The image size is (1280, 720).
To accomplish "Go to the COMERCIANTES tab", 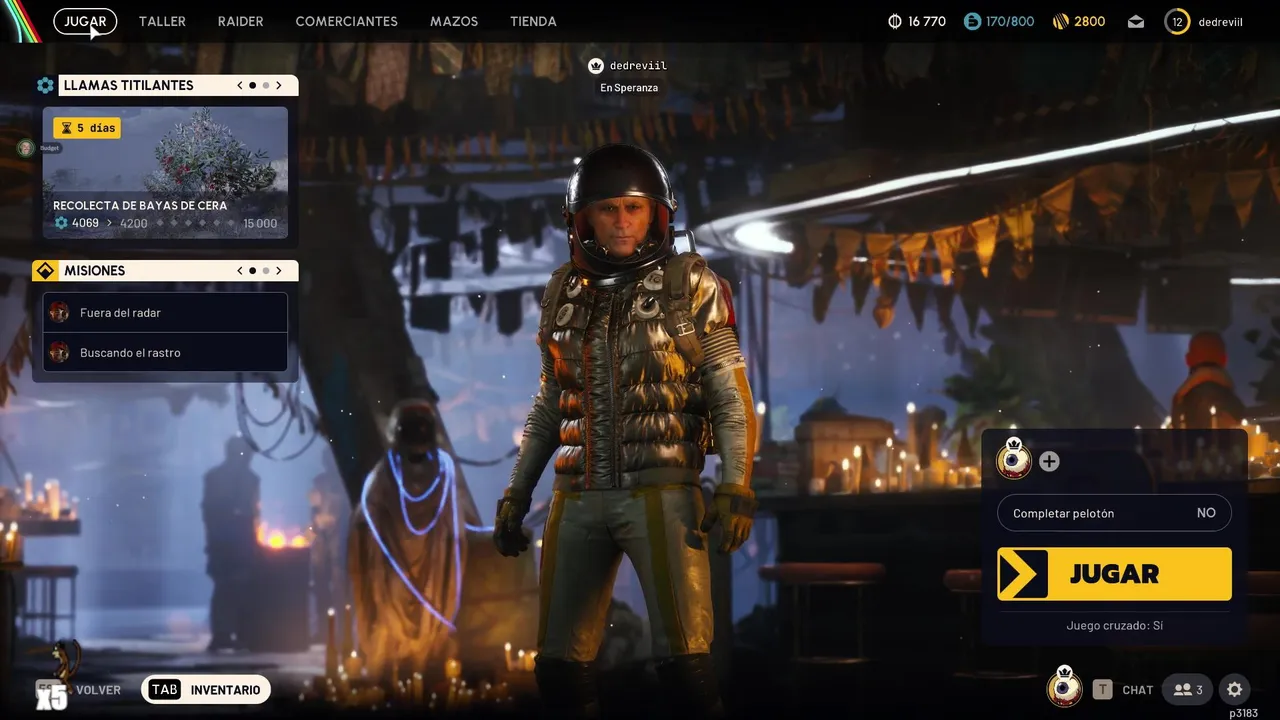I will click(346, 21).
